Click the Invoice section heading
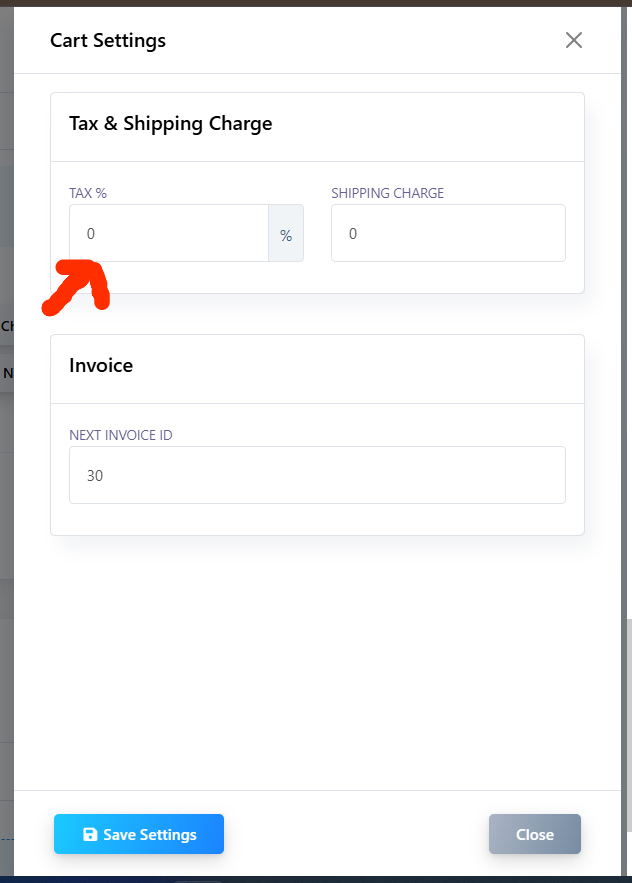 point(101,366)
